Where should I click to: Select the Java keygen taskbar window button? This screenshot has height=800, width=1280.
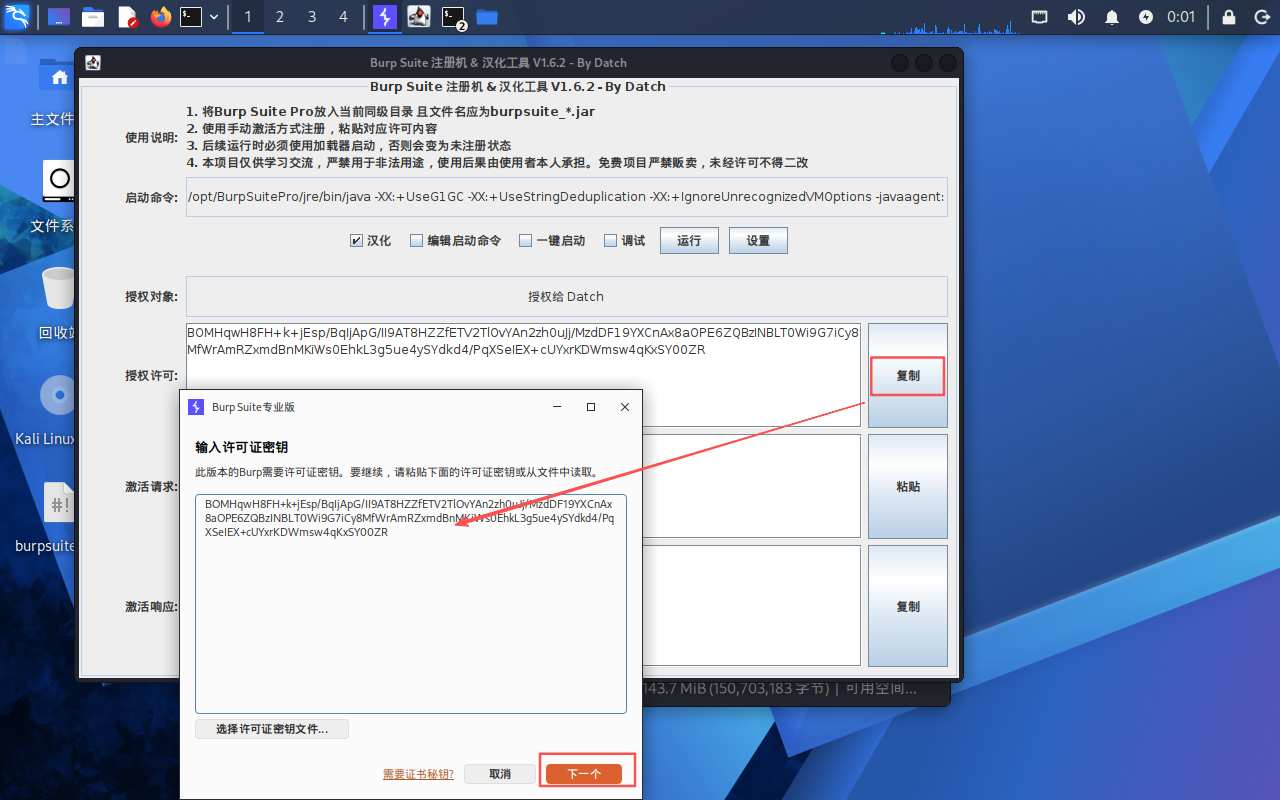420,17
